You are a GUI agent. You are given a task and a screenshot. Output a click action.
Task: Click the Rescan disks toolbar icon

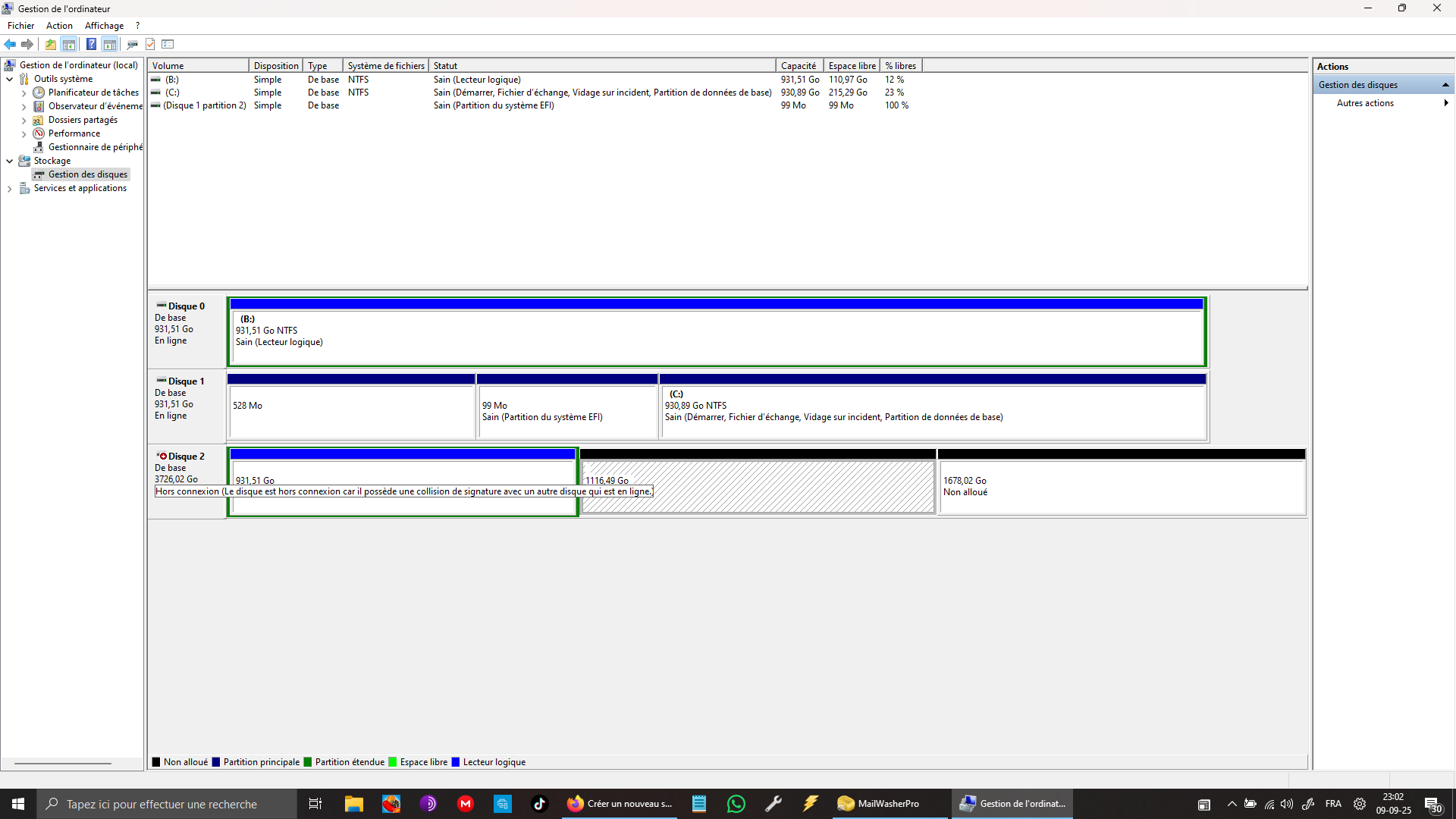pos(132,44)
